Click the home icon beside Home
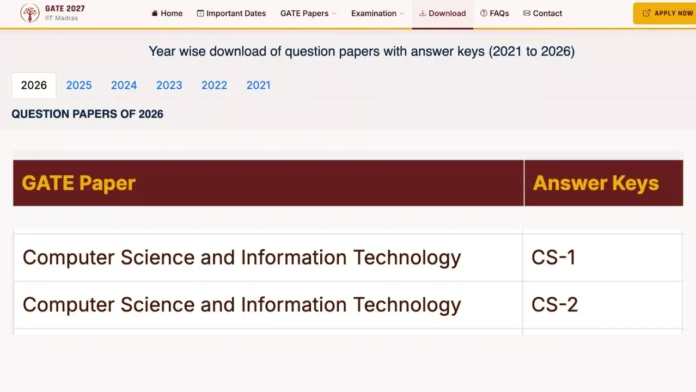This screenshot has height=392, width=696. (154, 13)
